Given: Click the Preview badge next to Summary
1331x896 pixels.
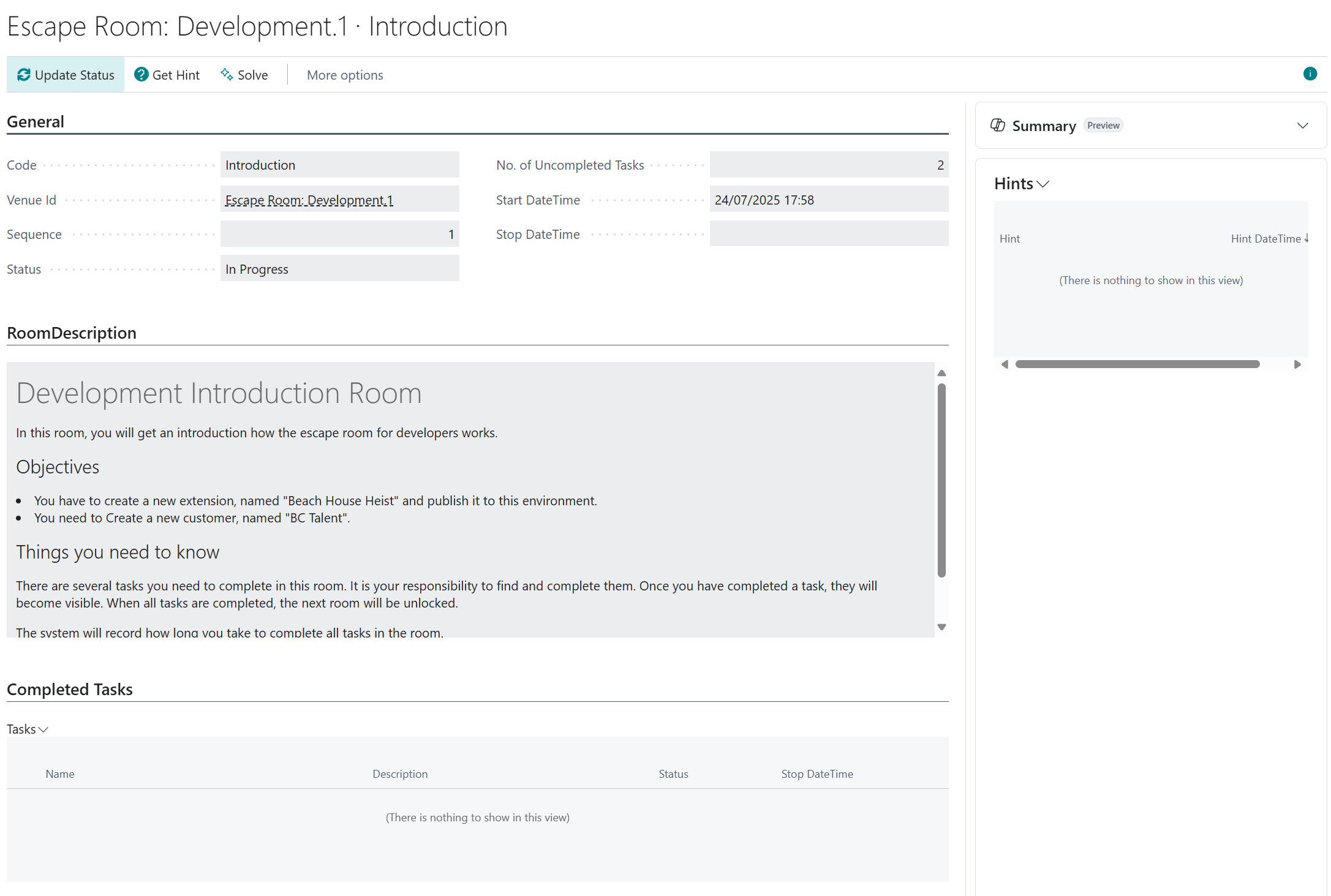Looking at the screenshot, I should pos(1103,126).
